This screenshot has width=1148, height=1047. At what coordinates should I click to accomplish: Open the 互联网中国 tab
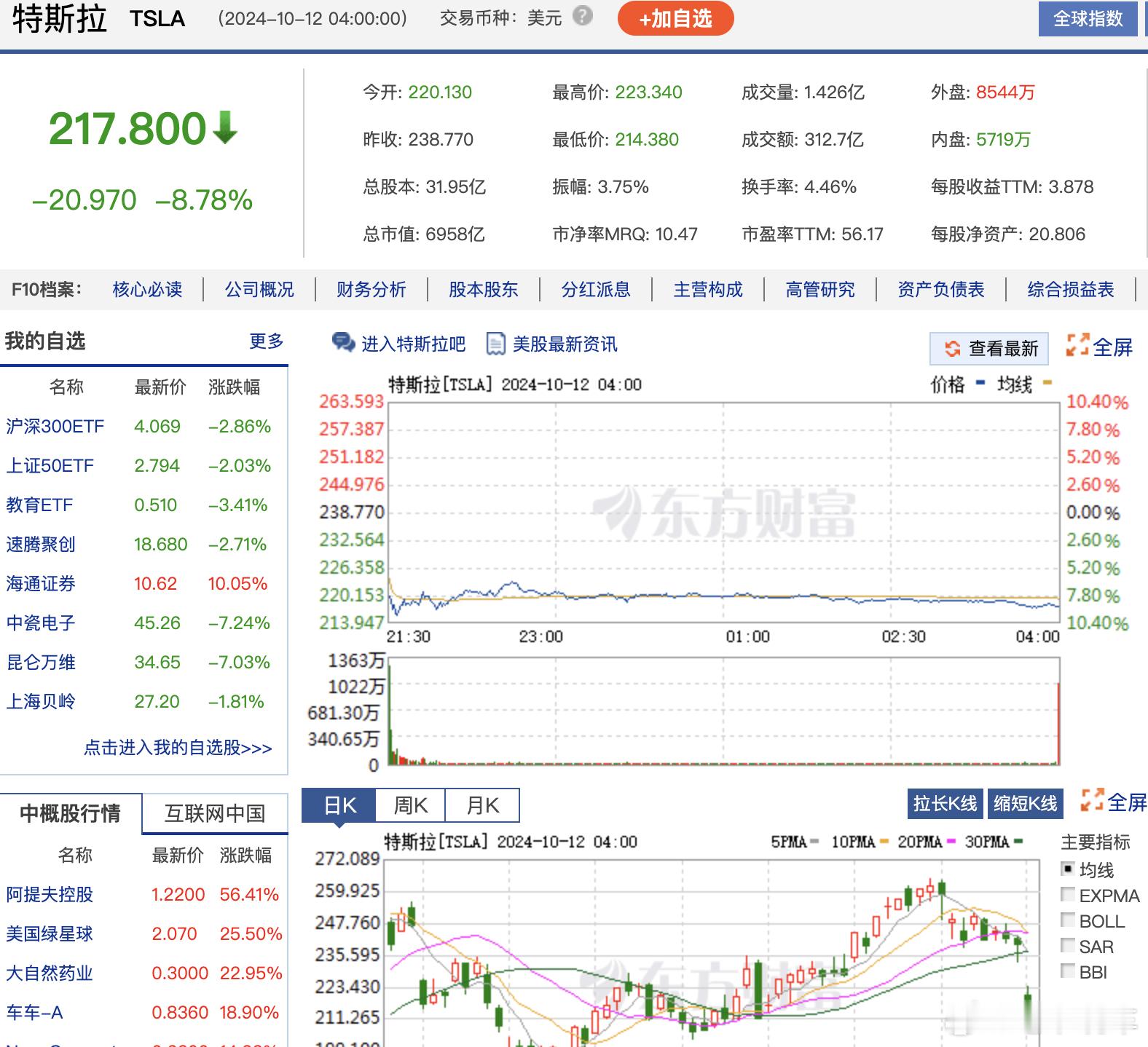(215, 813)
